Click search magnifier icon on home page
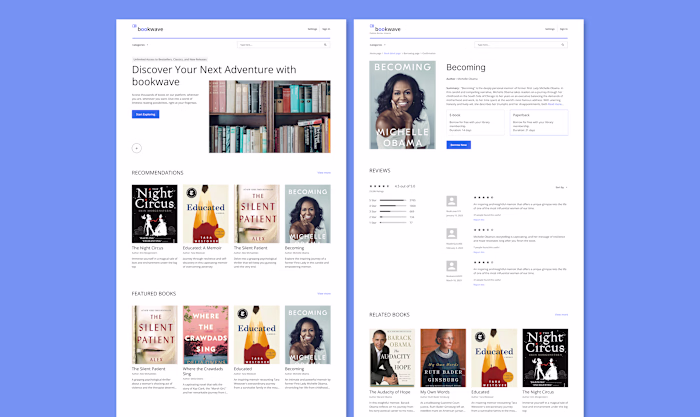700x417 pixels. (x=325, y=45)
